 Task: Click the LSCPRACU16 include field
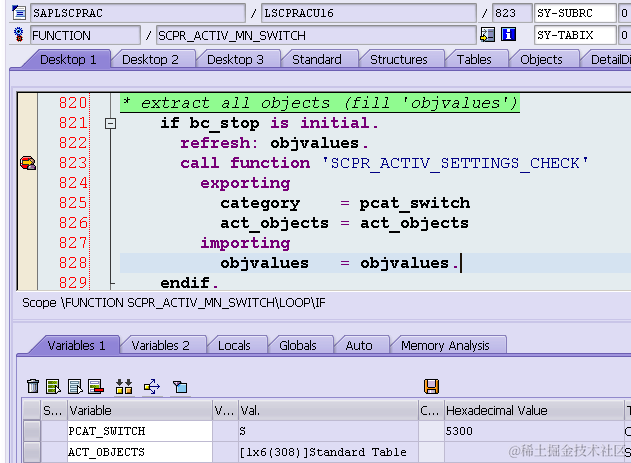(x=369, y=13)
